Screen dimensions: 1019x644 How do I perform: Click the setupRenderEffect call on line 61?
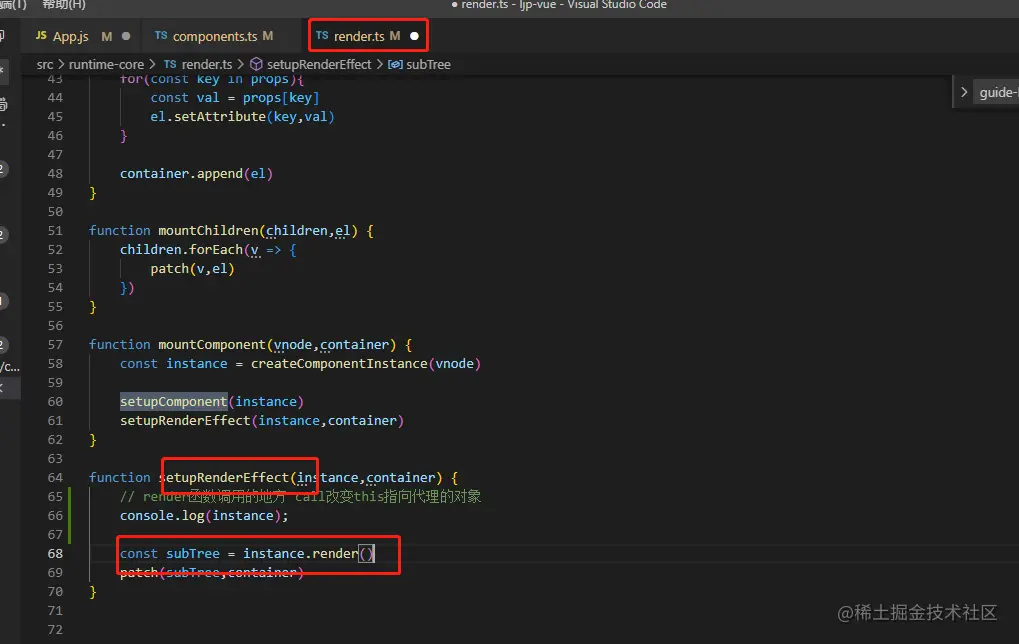tap(185, 420)
